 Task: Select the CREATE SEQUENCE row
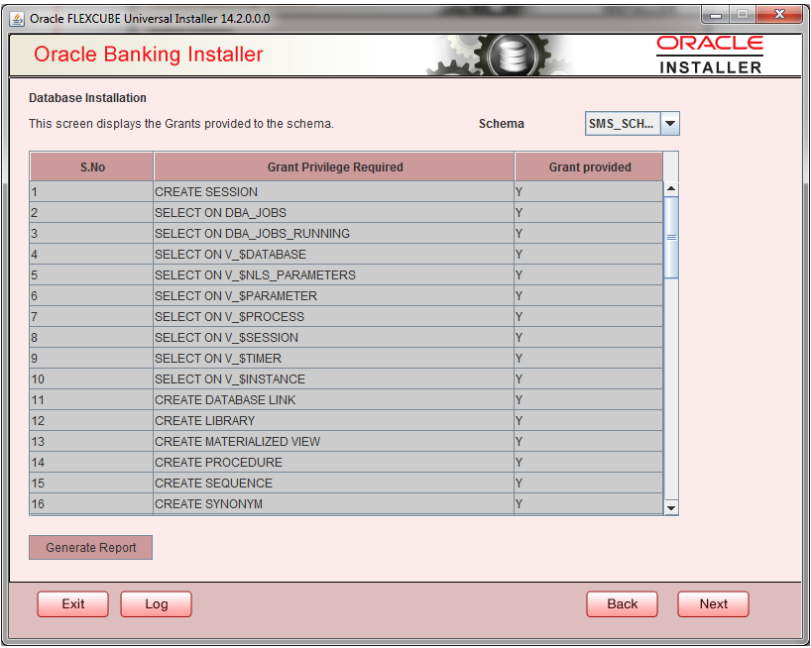(x=346, y=483)
